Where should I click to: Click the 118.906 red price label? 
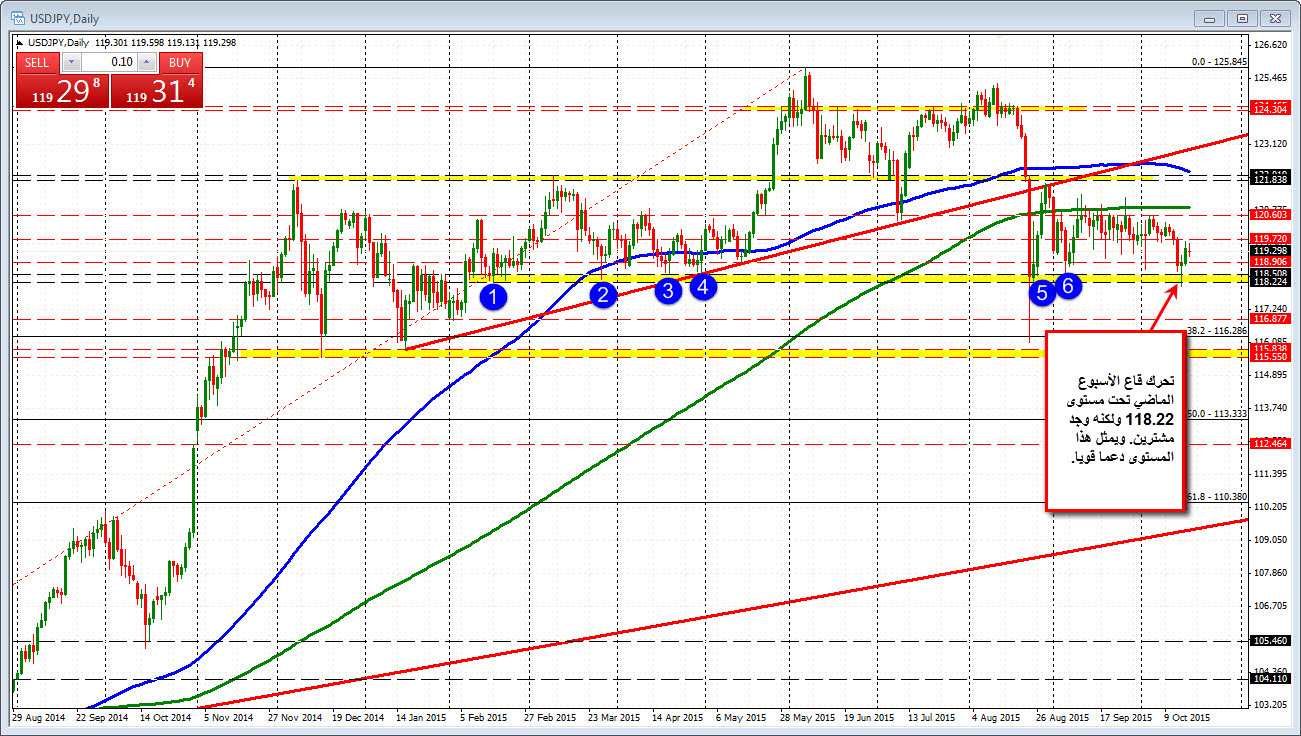(1270, 261)
